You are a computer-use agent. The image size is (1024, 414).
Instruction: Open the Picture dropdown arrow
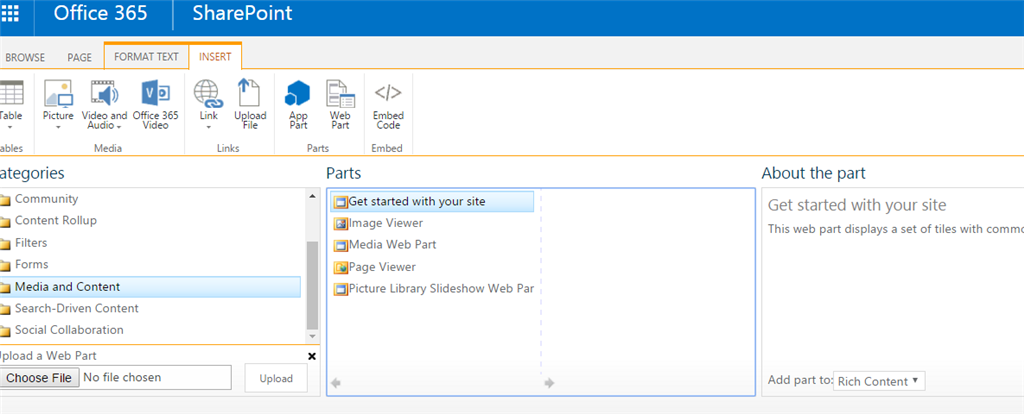58,127
